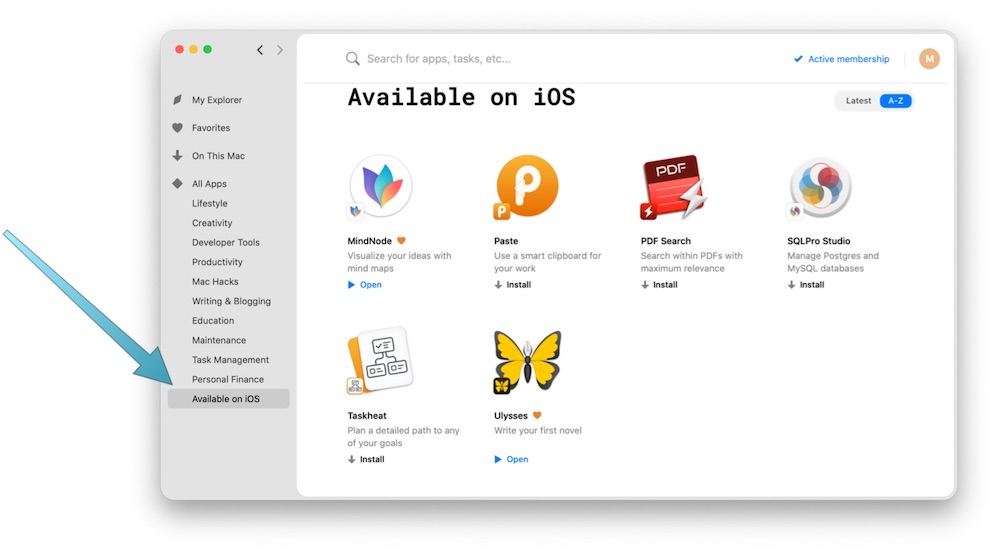Open On This Mac section
The image size is (1000, 555).
(218, 156)
